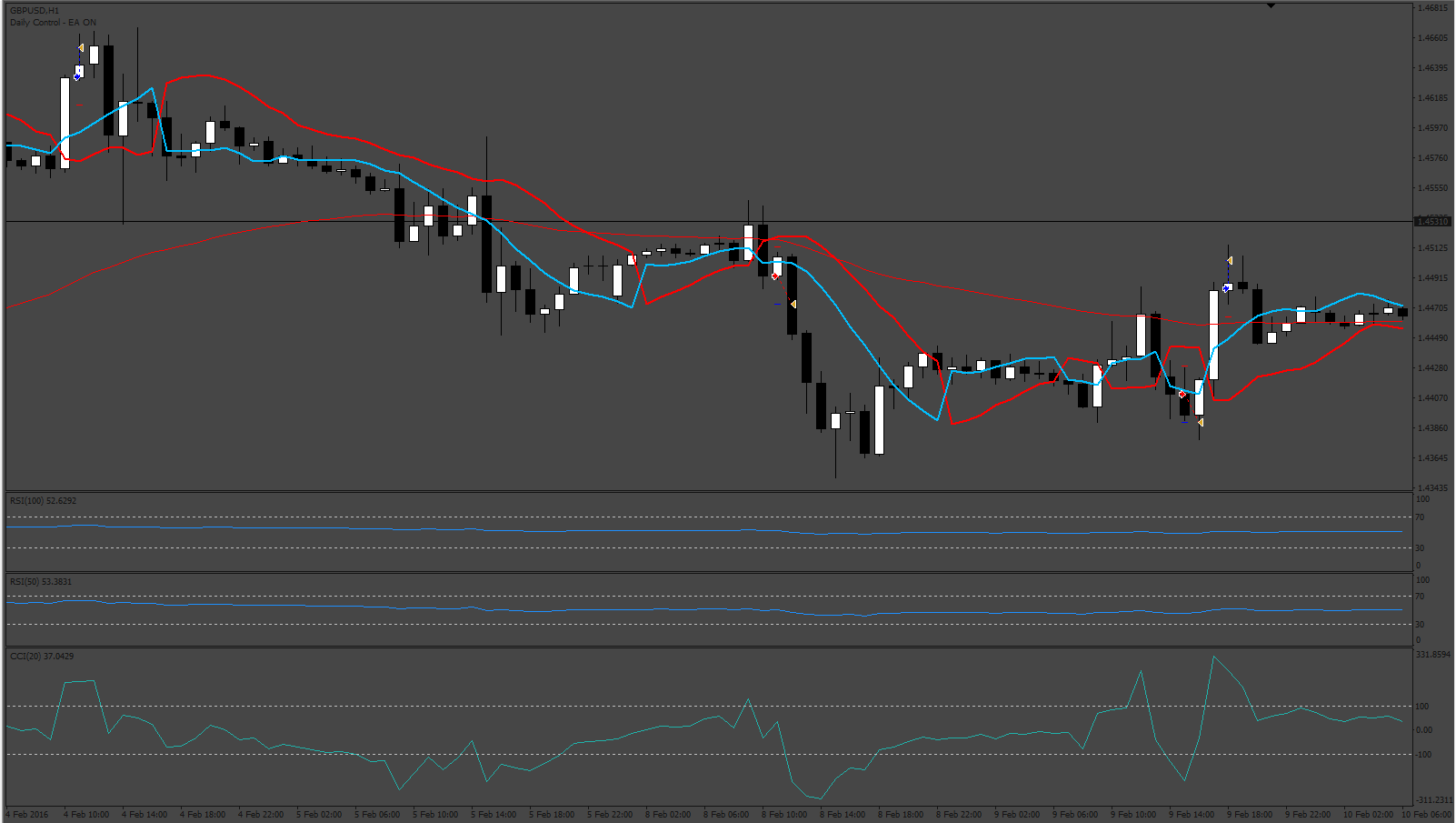Click the 1.45310 price tag on the scale
The height and width of the screenshot is (823, 1456).
1433,221
